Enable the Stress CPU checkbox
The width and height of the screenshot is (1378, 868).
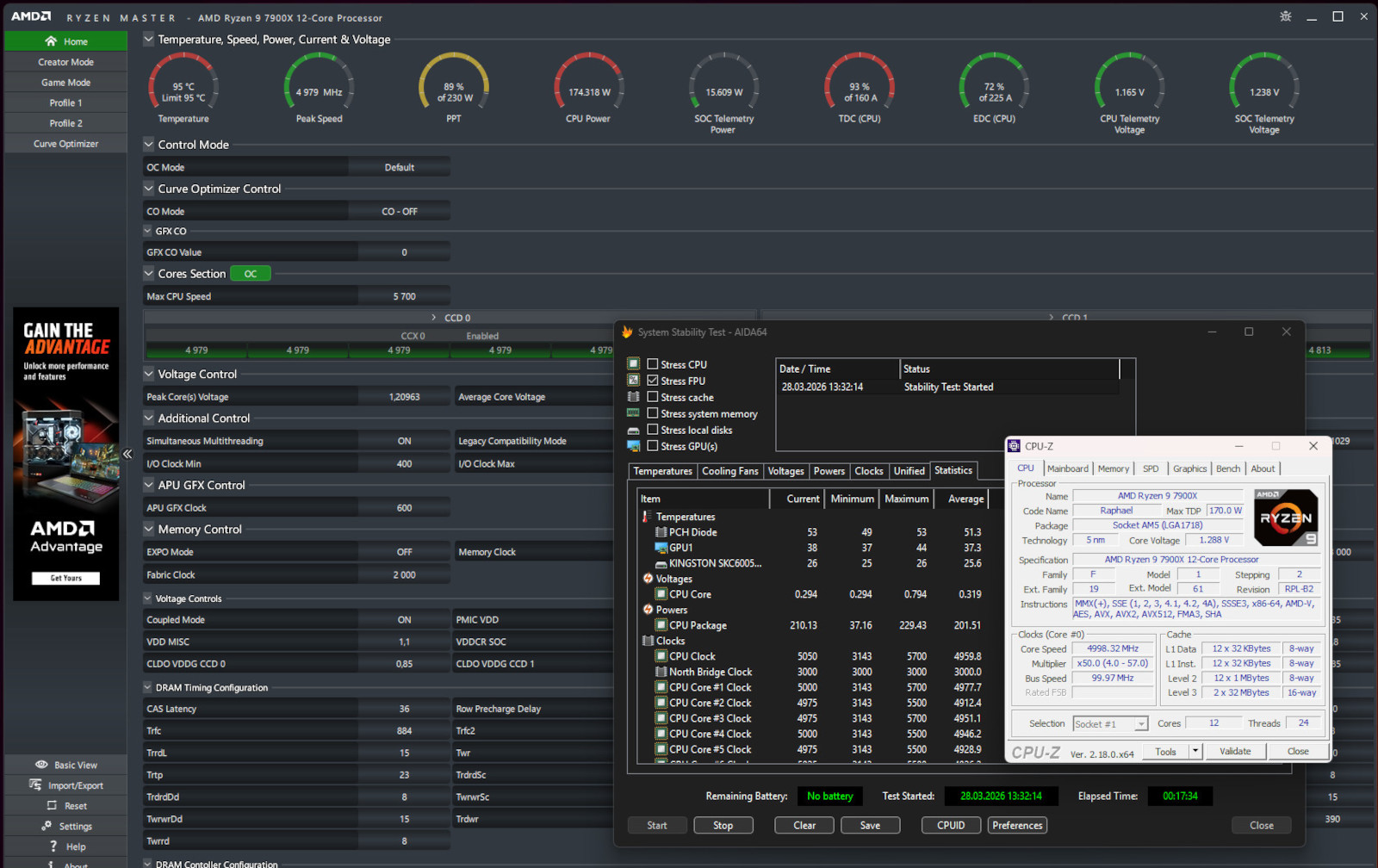click(653, 364)
